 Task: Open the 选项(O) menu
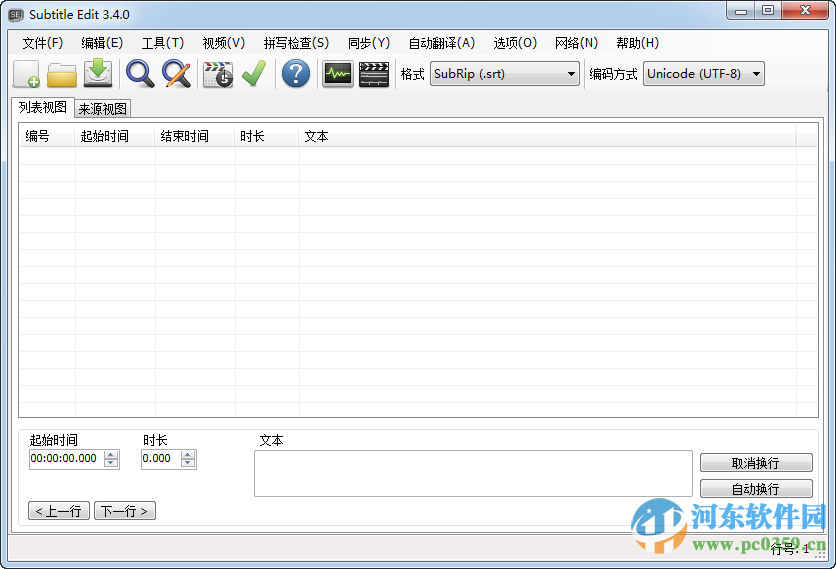click(x=515, y=43)
